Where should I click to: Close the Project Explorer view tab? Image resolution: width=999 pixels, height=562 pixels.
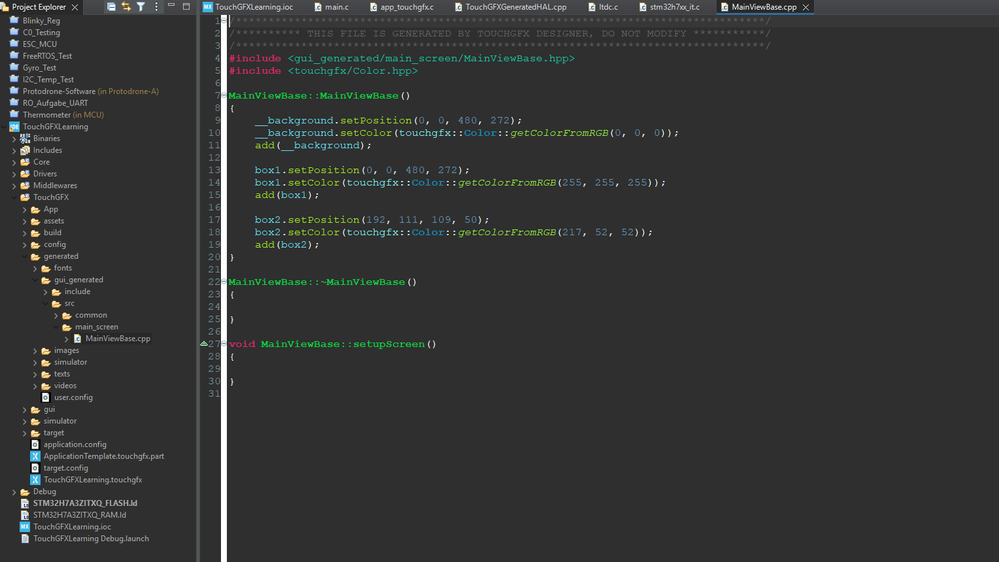pos(75,7)
